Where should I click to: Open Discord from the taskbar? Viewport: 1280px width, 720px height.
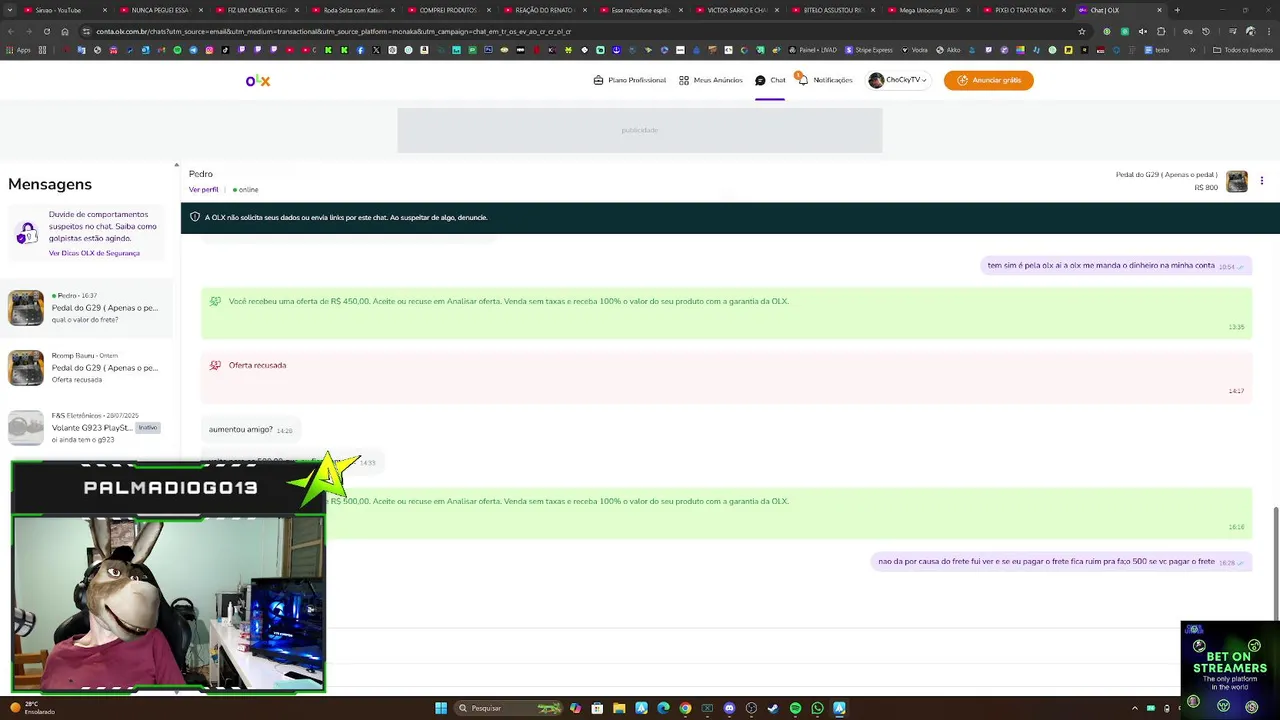click(x=729, y=708)
